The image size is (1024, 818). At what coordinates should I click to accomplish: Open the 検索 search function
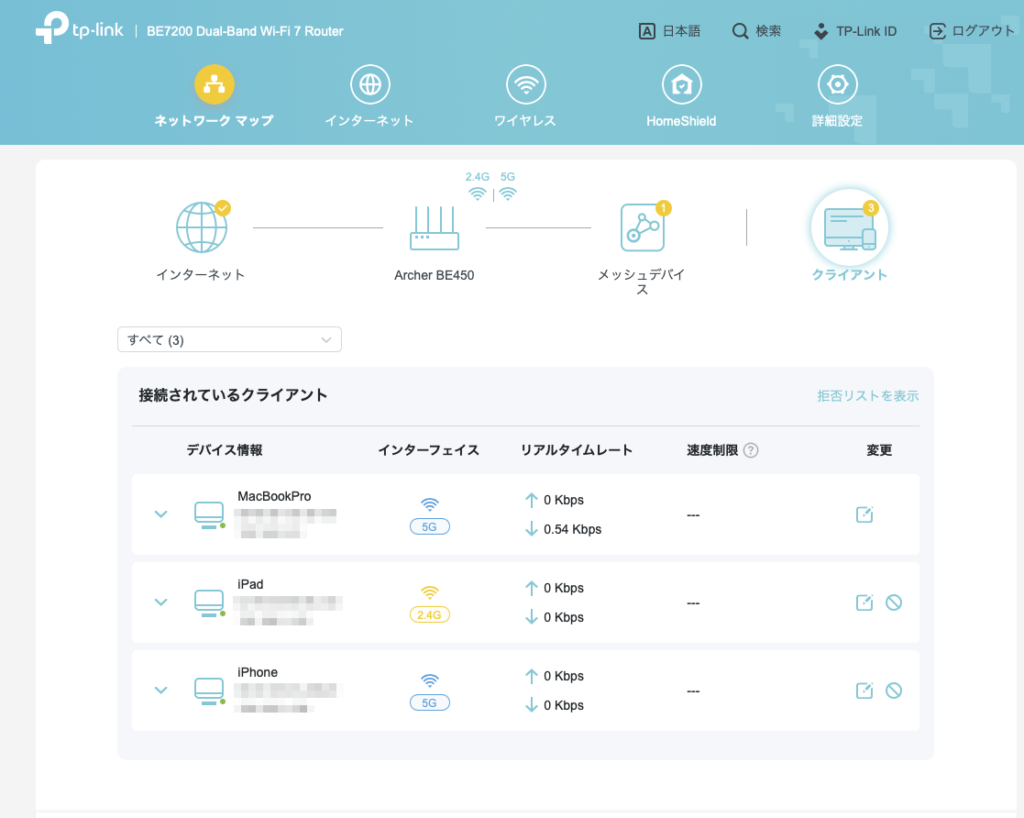757,31
